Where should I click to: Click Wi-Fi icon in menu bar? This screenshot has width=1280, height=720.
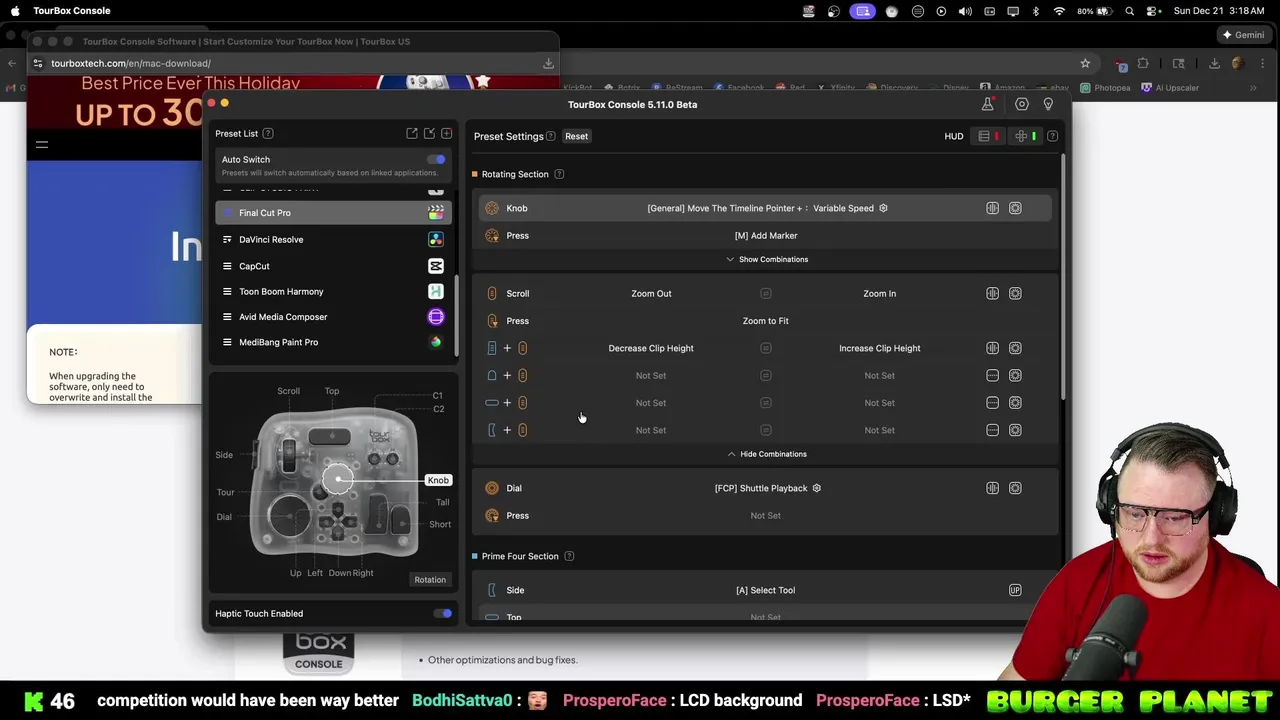coord(1058,11)
